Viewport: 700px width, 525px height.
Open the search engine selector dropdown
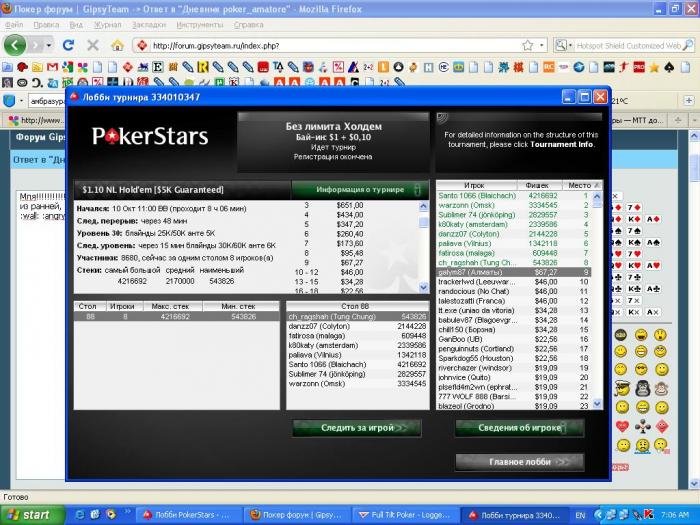click(x=570, y=46)
